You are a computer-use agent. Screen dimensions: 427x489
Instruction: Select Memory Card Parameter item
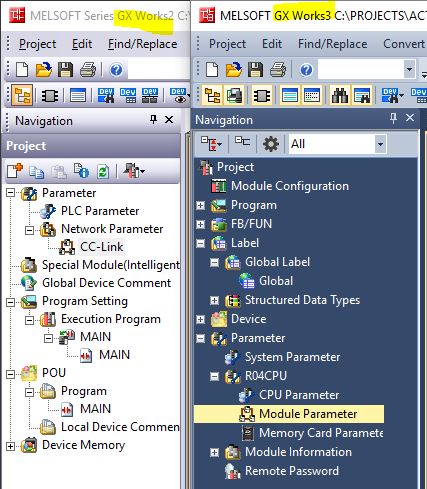click(321, 433)
